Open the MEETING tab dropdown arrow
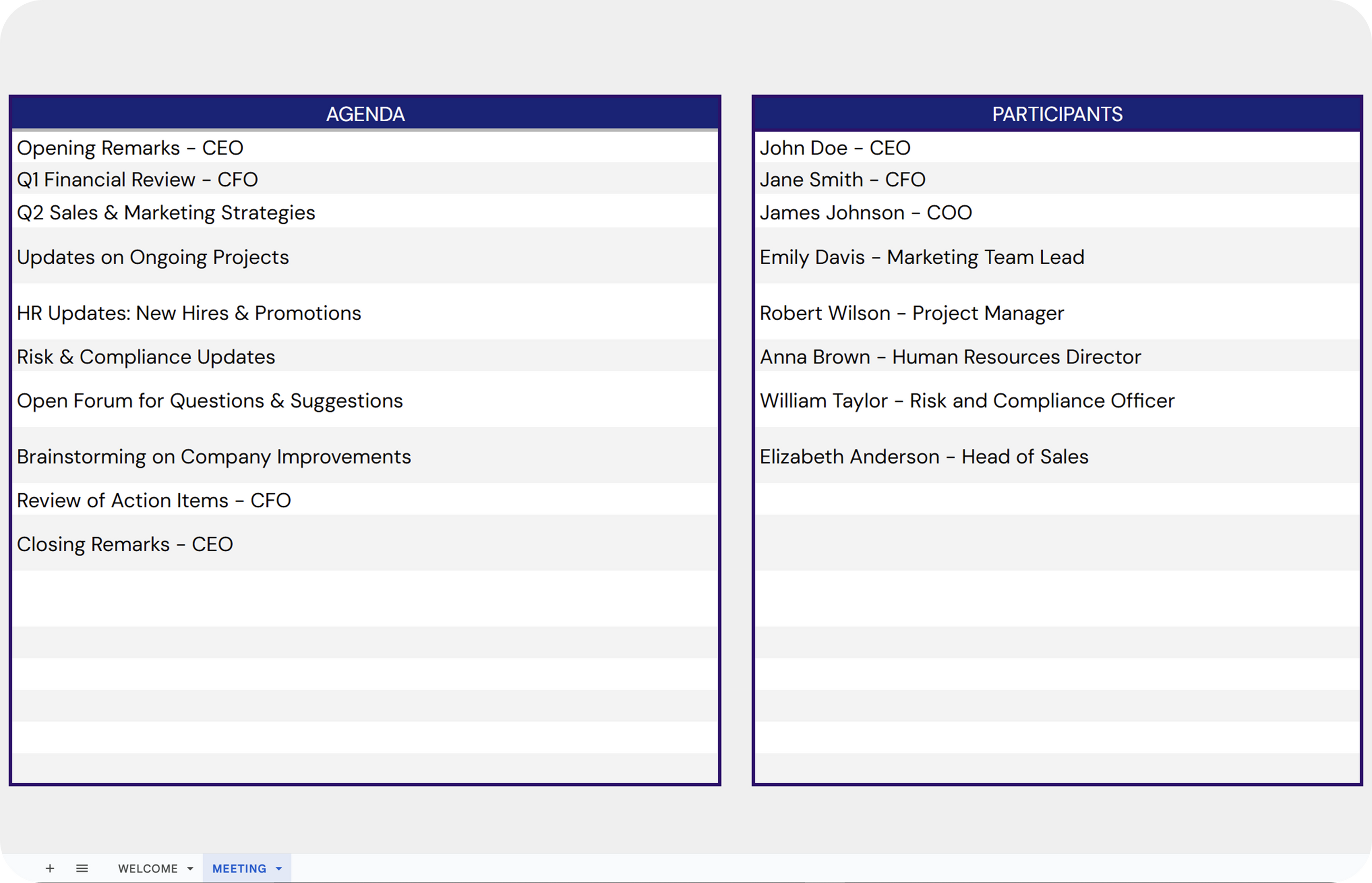 coord(279,869)
